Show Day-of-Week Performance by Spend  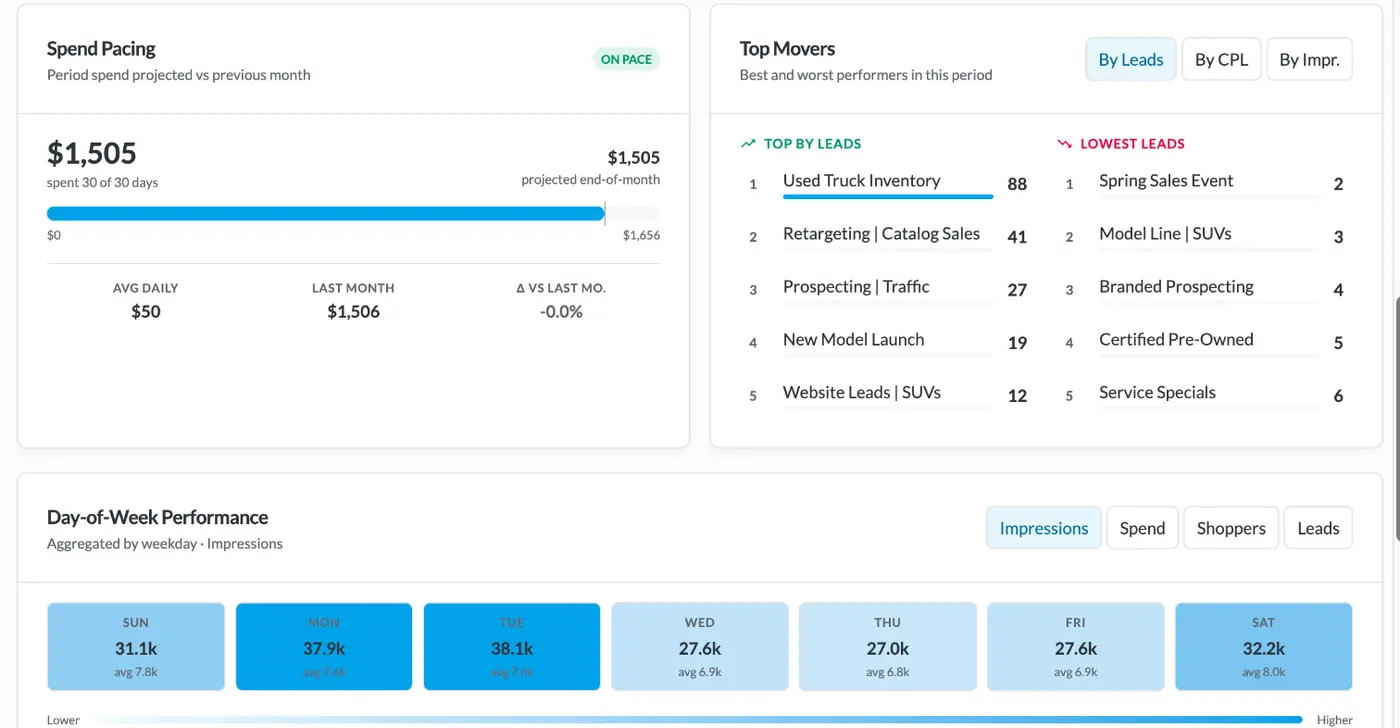tap(1142, 528)
